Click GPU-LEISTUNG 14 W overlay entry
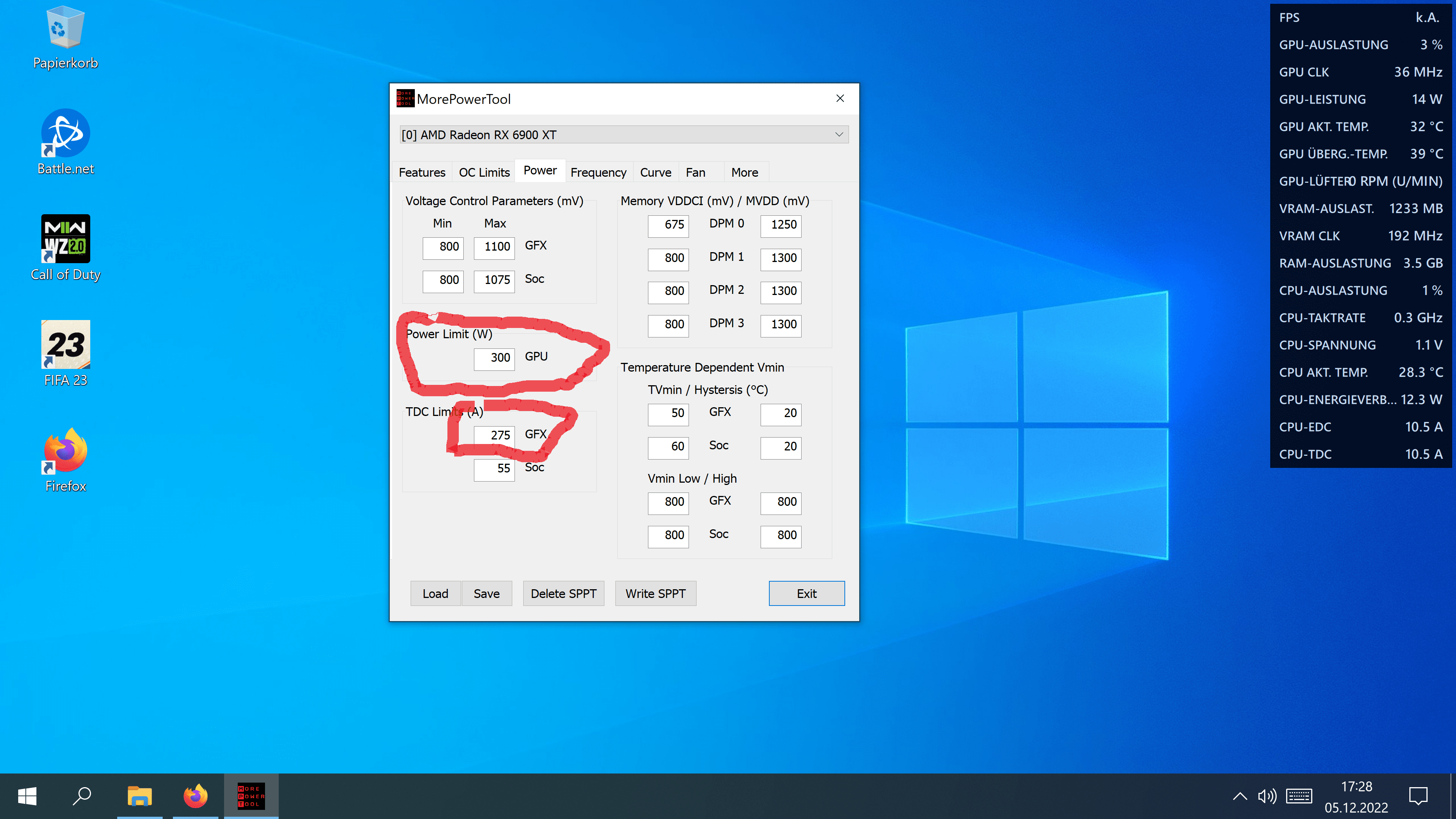The image size is (1456, 819). coord(1361,99)
